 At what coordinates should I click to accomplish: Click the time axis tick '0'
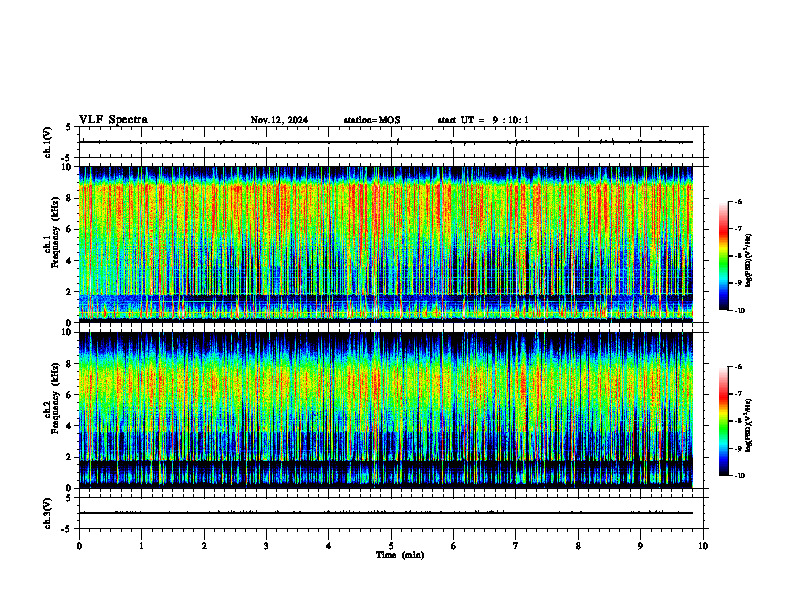(79, 546)
